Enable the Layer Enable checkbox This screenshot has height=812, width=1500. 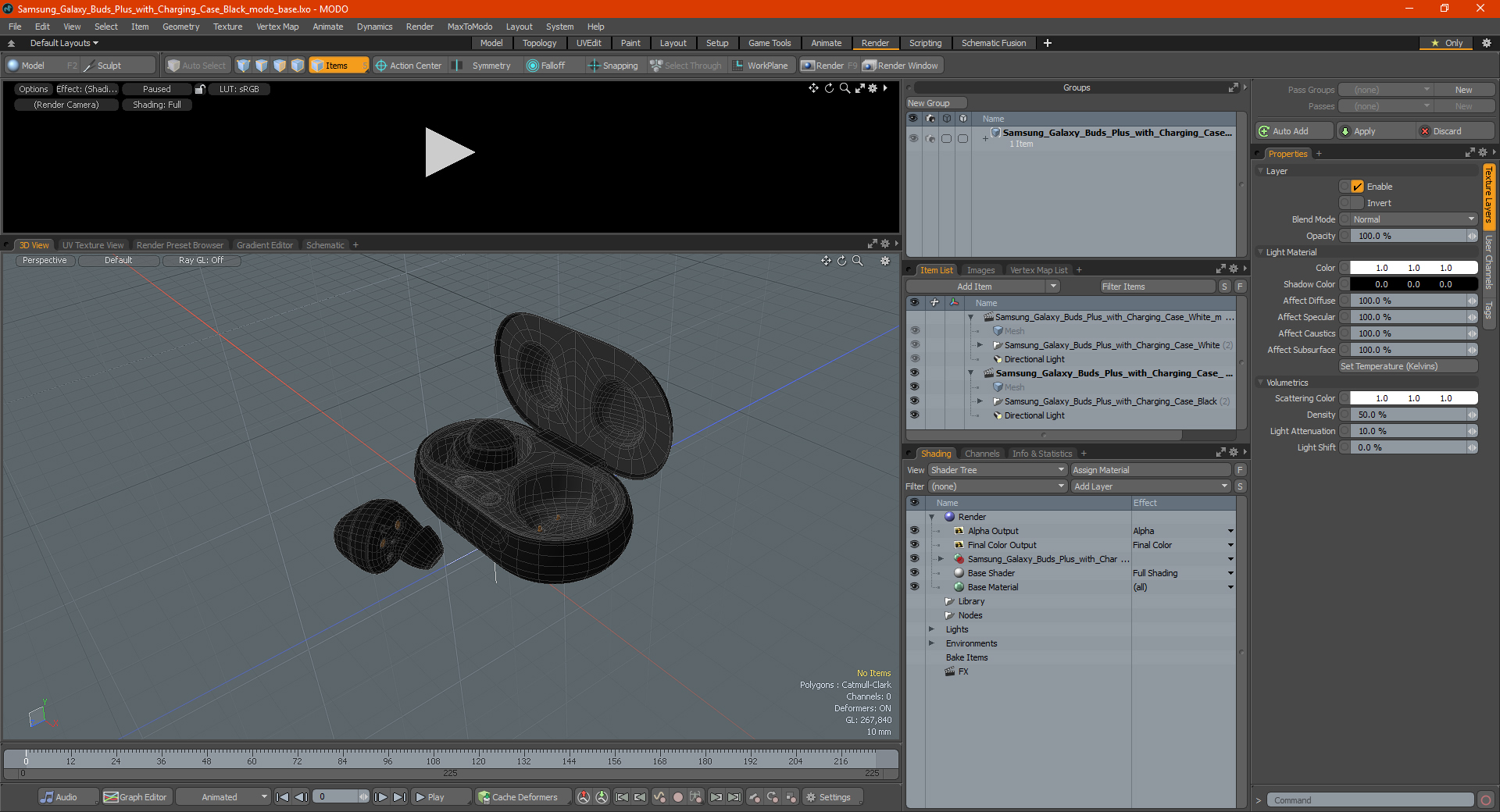pos(1358,187)
